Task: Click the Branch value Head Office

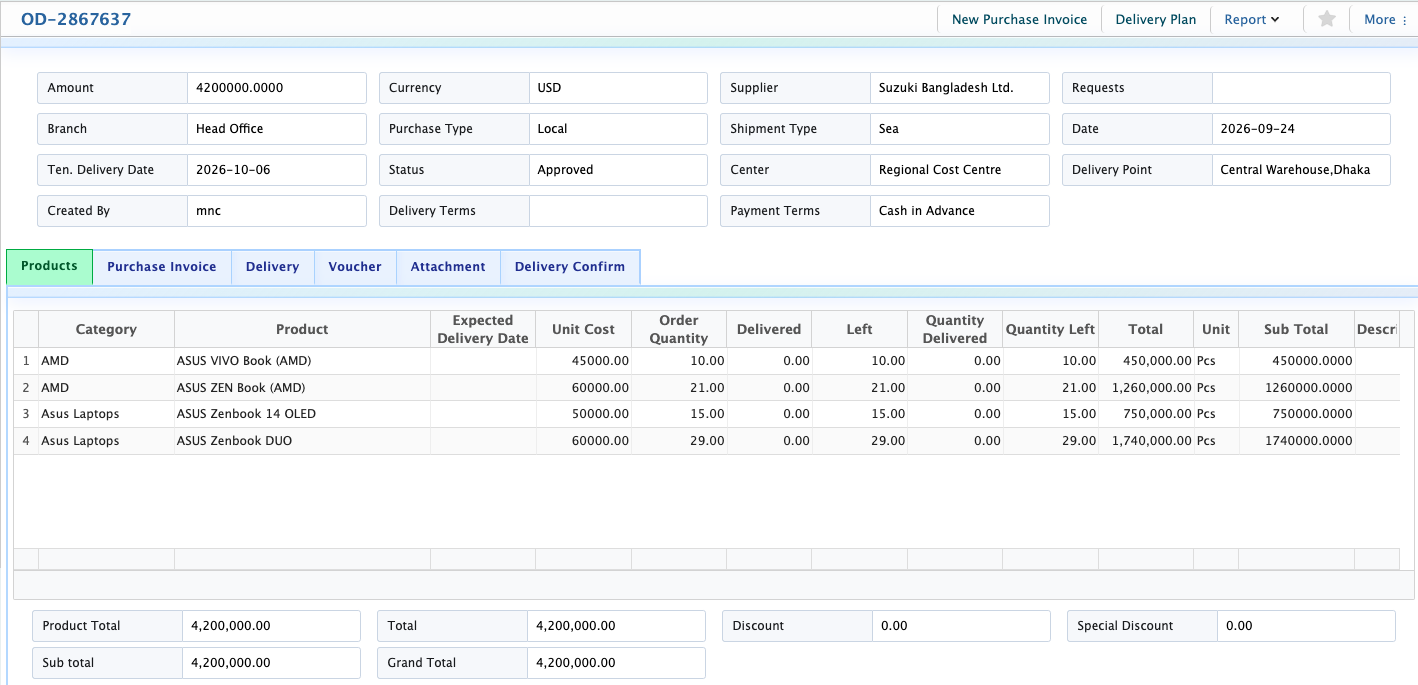Action: [x=277, y=129]
